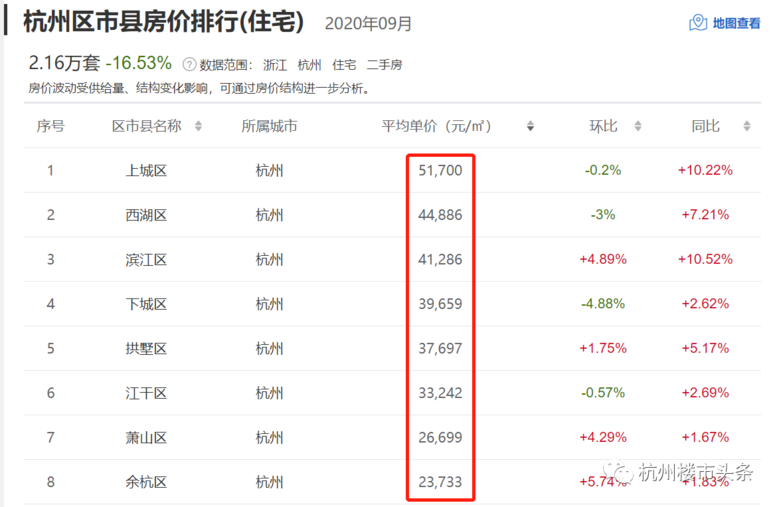Click the 序号 column header
The height and width of the screenshot is (507, 779).
point(50,126)
